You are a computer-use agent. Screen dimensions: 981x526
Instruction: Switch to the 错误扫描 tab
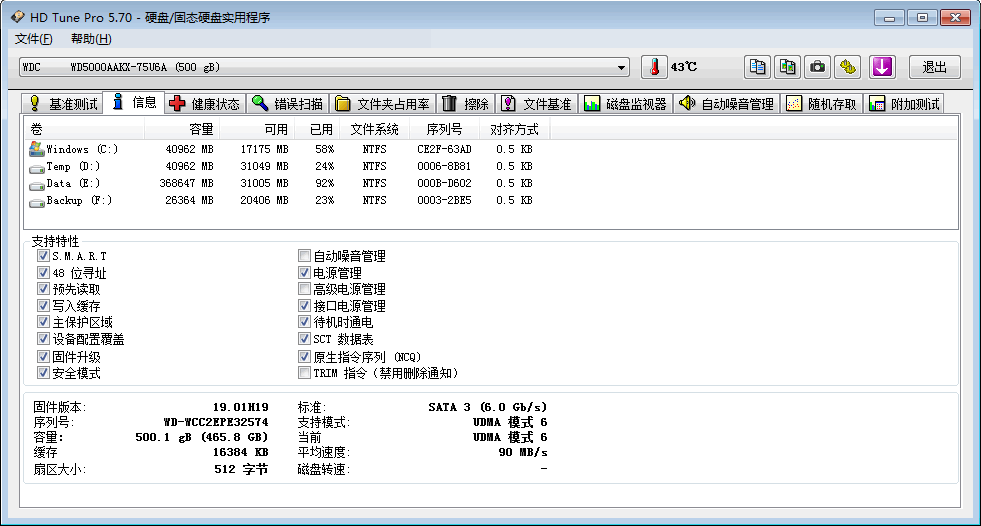point(288,104)
